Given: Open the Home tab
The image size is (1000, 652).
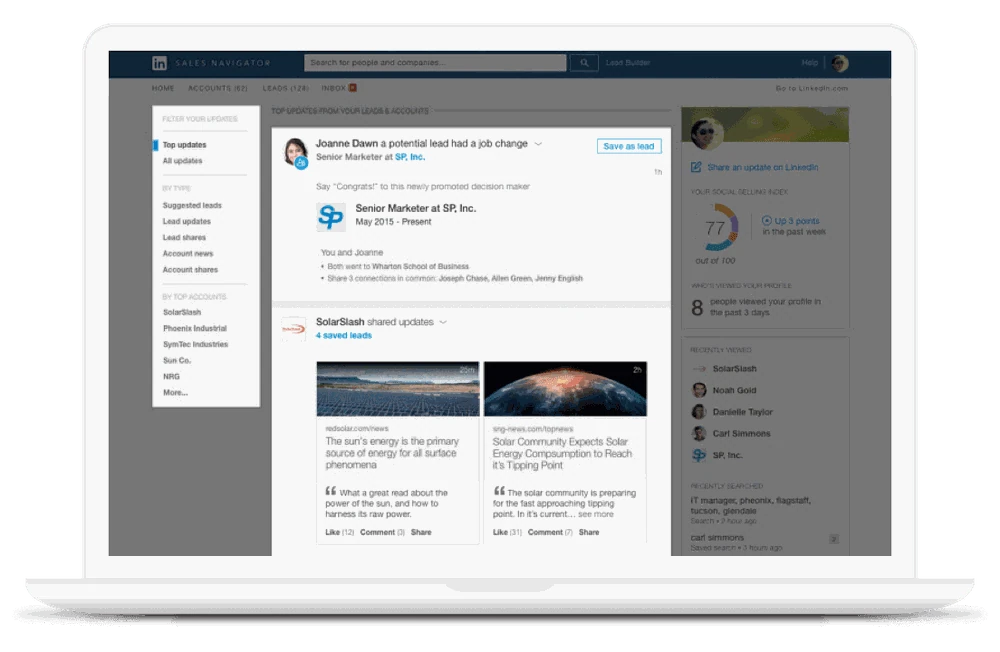Looking at the screenshot, I should click(163, 88).
